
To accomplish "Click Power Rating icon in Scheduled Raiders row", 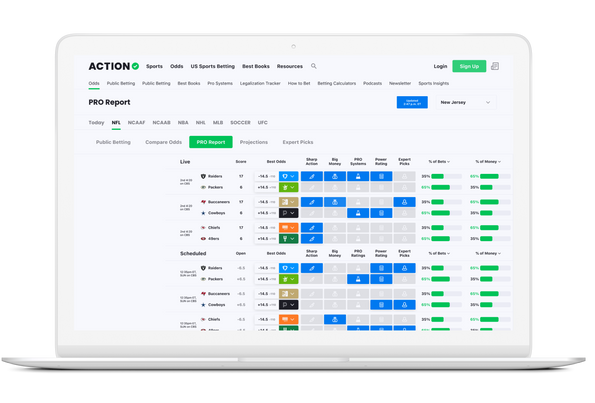I will (x=381, y=268).
